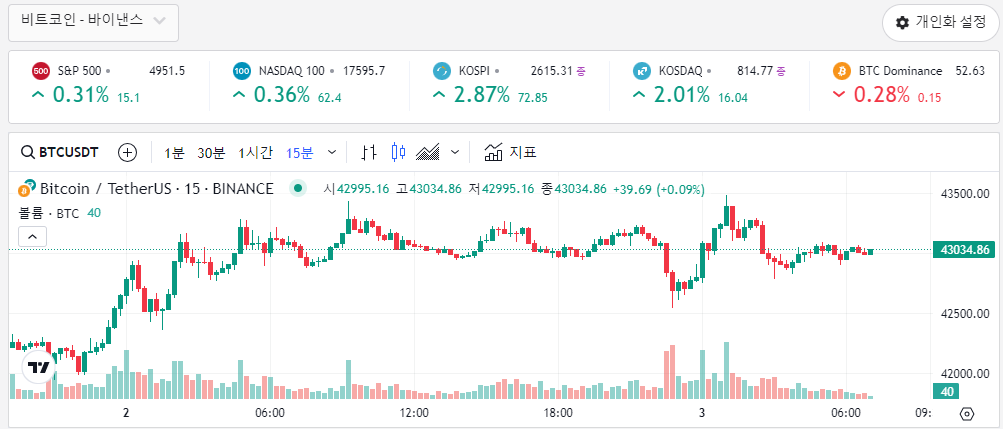Expand the time interval dropdown arrow
This screenshot has width=1003, height=429.
point(332,152)
